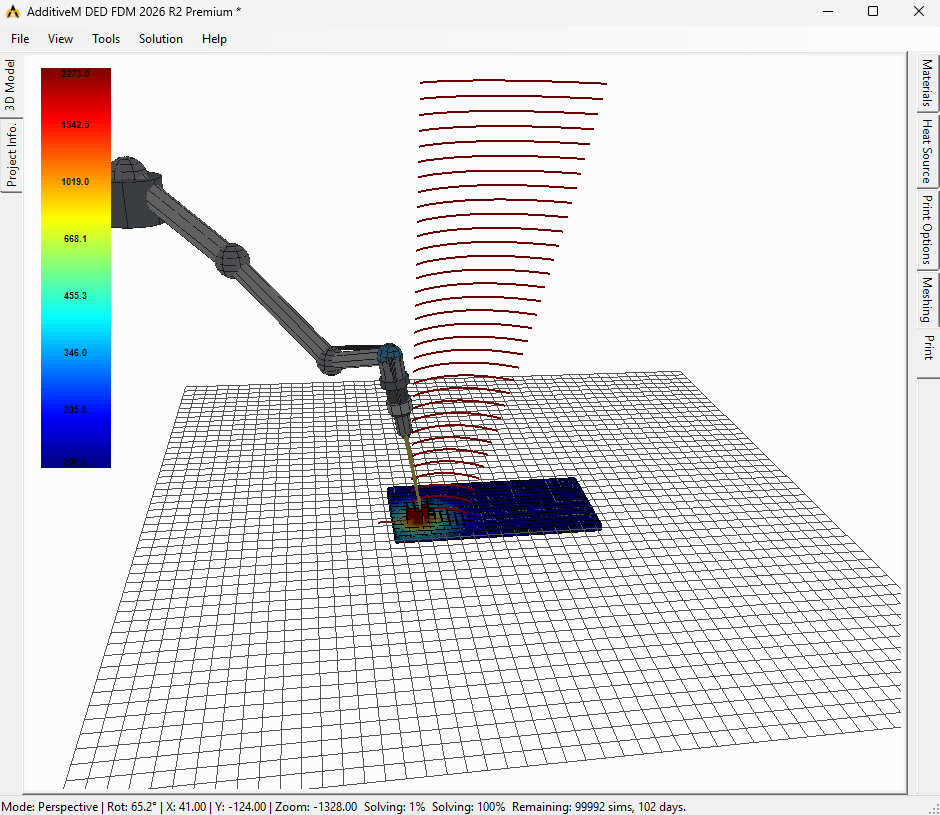
Task: Open the Heat Source side tab
Action: click(927, 149)
